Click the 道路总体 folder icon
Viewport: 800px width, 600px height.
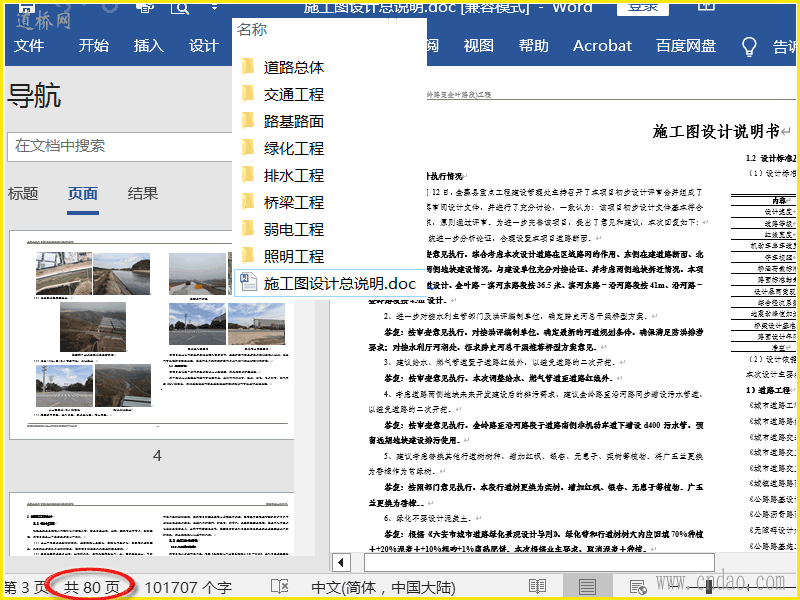pyautogui.click(x=248, y=67)
